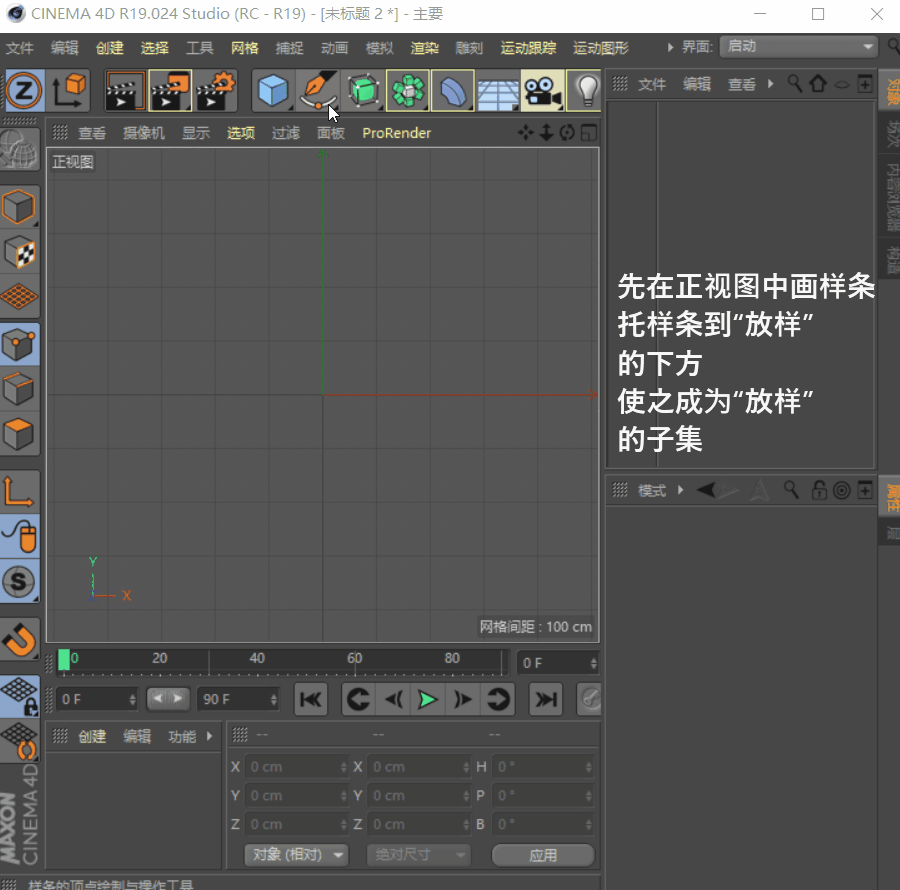Screen dimensions: 900x890
Task: Select the Bend deformer icon
Action: pos(452,91)
